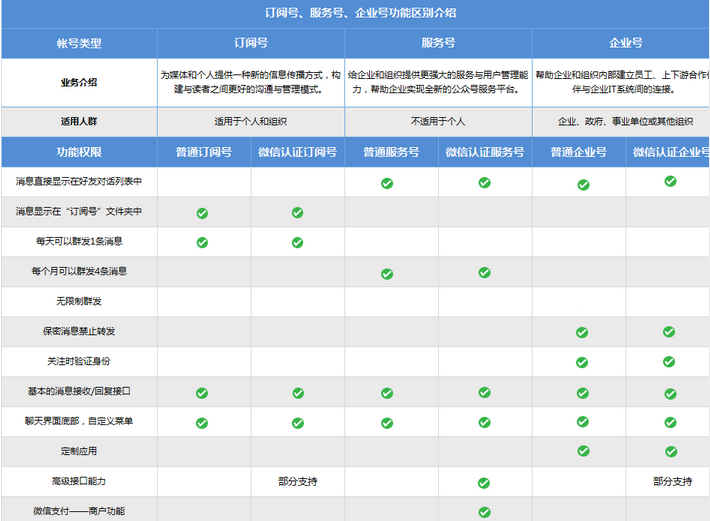
Task: Click the 微信支付——商户功能 row label
Action: [79, 511]
